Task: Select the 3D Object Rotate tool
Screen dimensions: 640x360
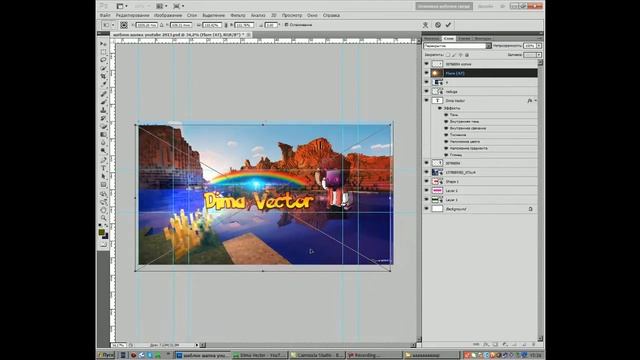Action: 103,194
